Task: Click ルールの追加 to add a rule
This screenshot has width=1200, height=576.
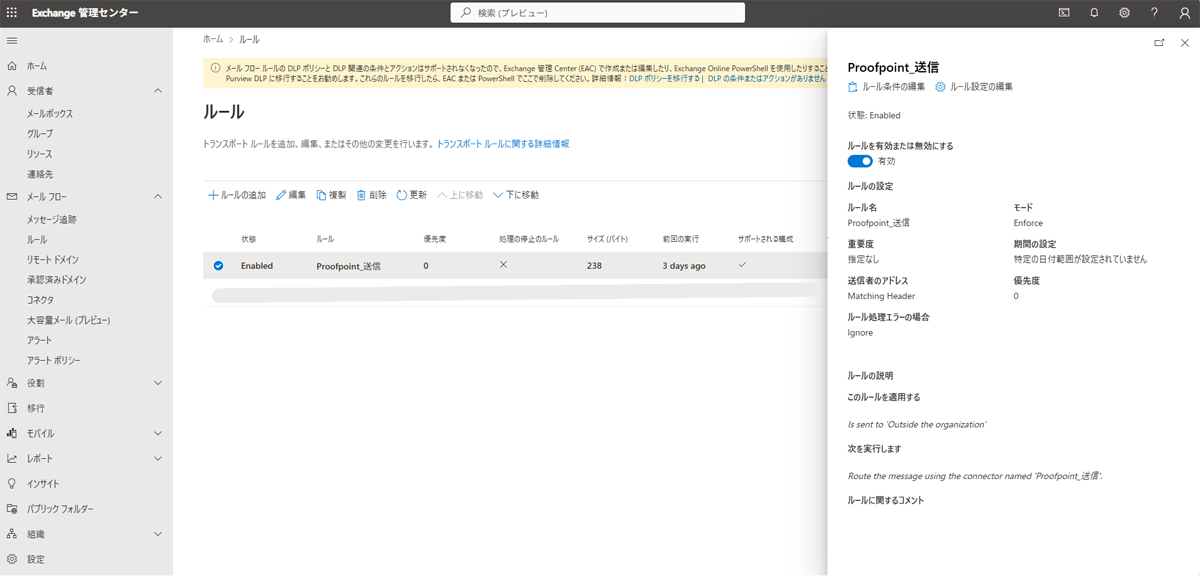Action: point(237,195)
